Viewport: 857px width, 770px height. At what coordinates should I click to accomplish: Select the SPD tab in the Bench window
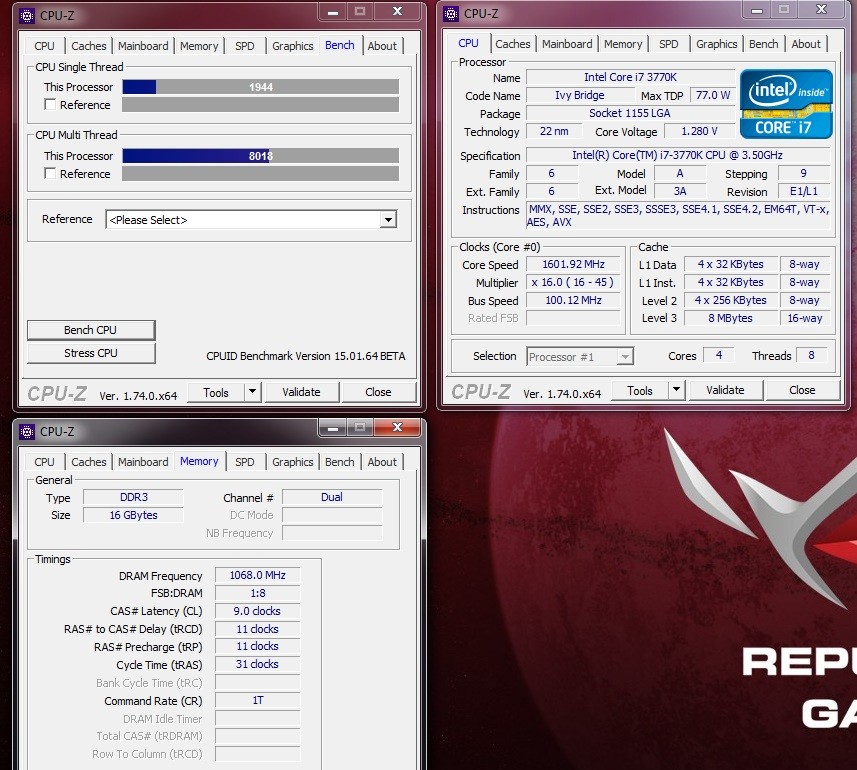pos(244,46)
